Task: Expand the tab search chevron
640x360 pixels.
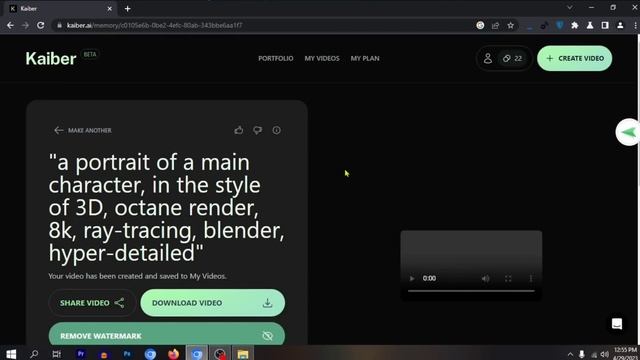Action: pyautogui.click(x=569, y=7)
